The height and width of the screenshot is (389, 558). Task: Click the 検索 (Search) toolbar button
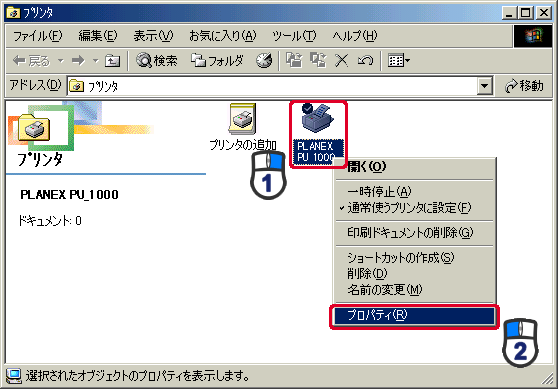(157, 61)
